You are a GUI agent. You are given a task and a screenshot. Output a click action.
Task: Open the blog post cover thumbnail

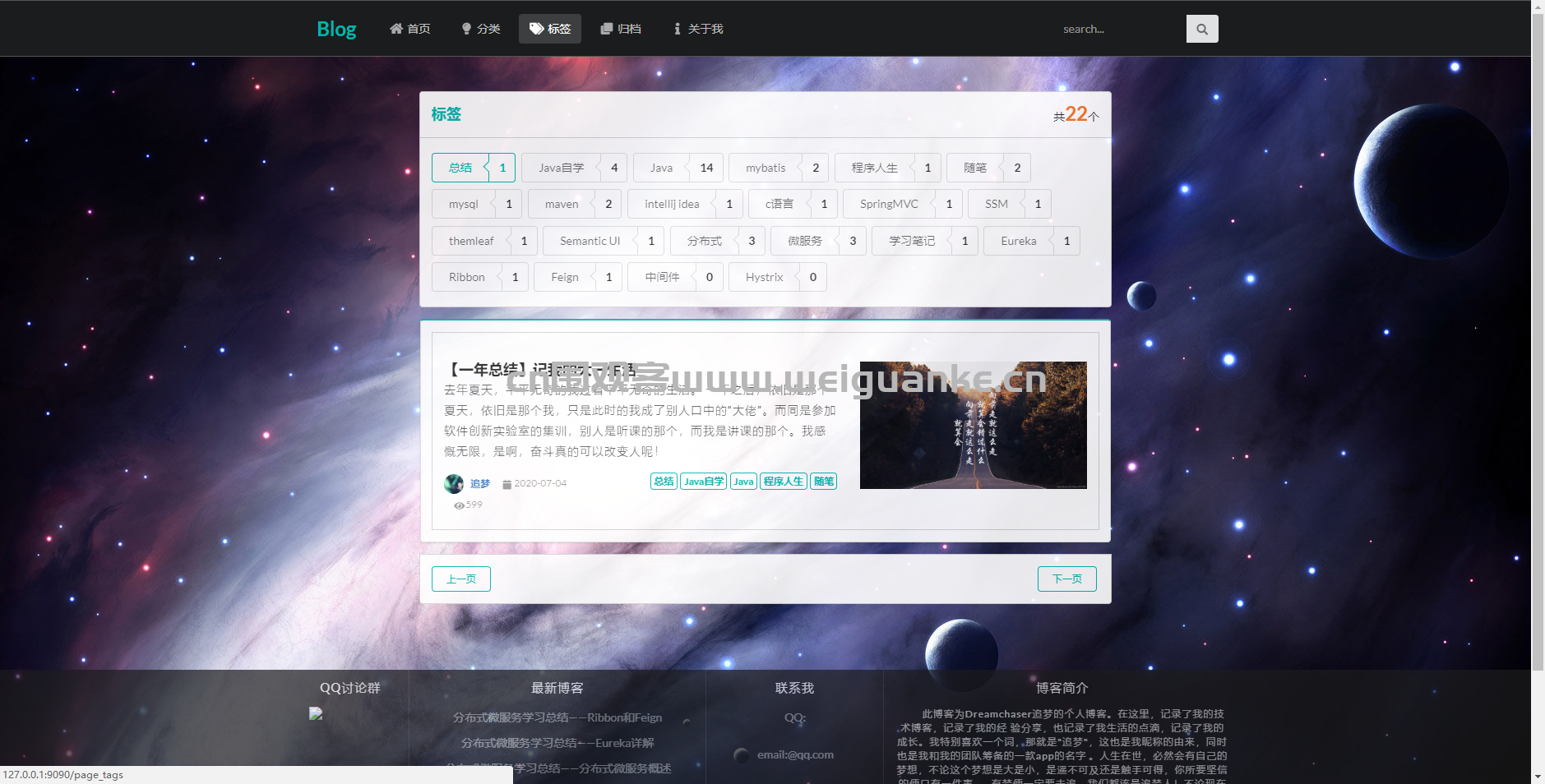973,425
